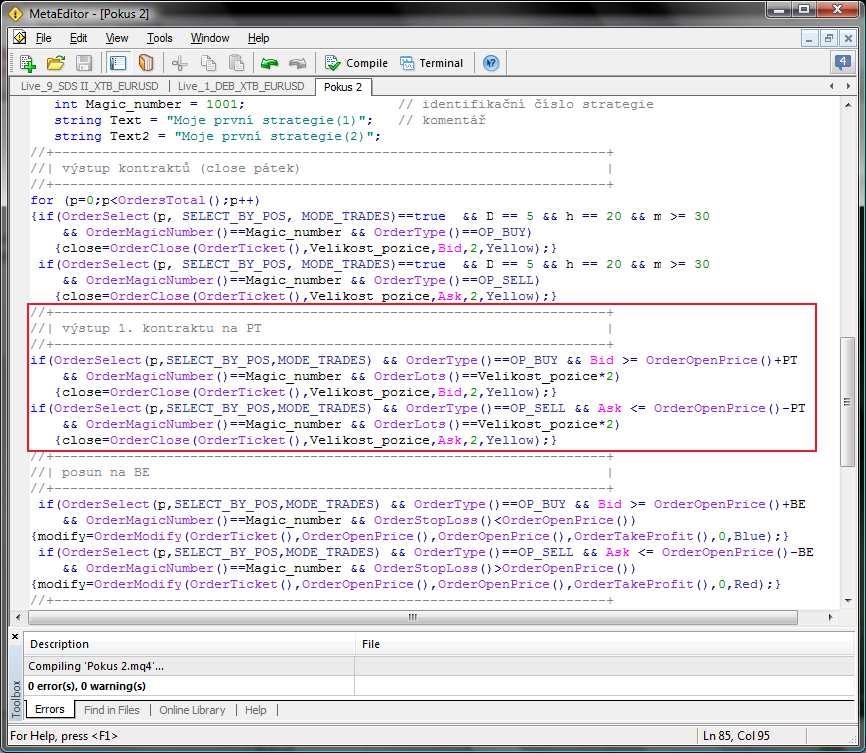866x753 pixels.
Task: Click the Redo grey arrow icon
Action: 298,63
